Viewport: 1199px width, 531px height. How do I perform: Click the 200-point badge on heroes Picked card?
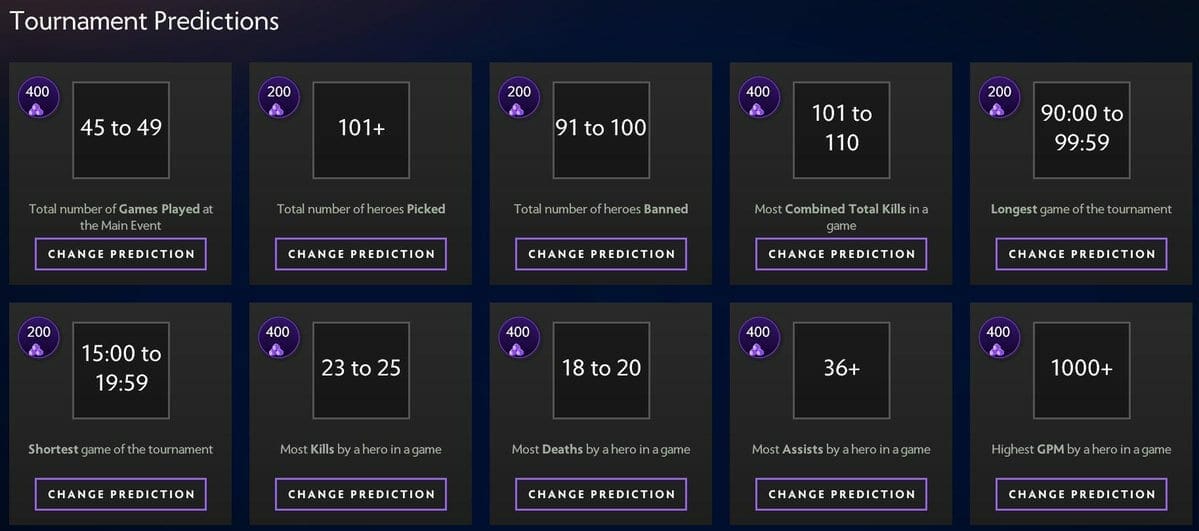click(x=278, y=99)
